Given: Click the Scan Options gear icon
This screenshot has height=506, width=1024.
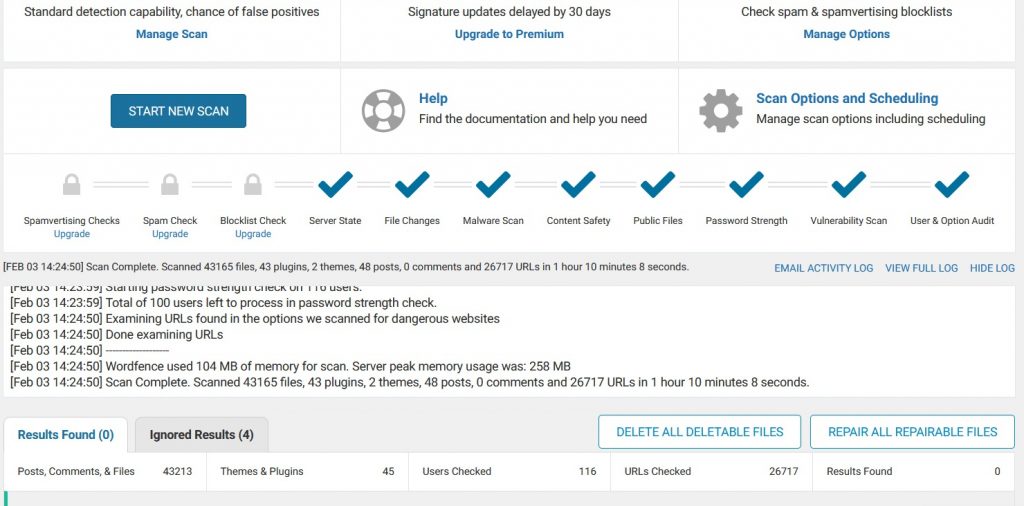Looking at the screenshot, I should (720, 110).
